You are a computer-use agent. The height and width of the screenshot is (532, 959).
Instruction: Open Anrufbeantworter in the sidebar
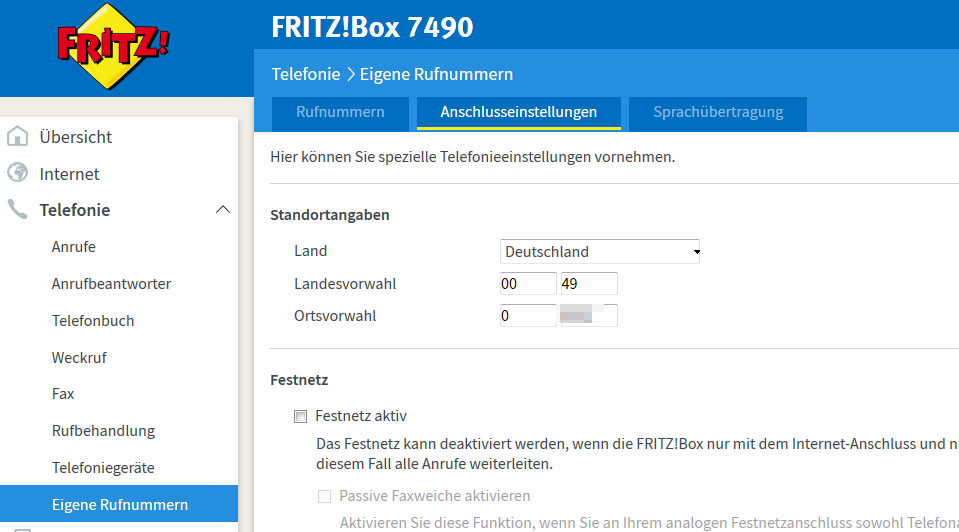click(x=111, y=284)
